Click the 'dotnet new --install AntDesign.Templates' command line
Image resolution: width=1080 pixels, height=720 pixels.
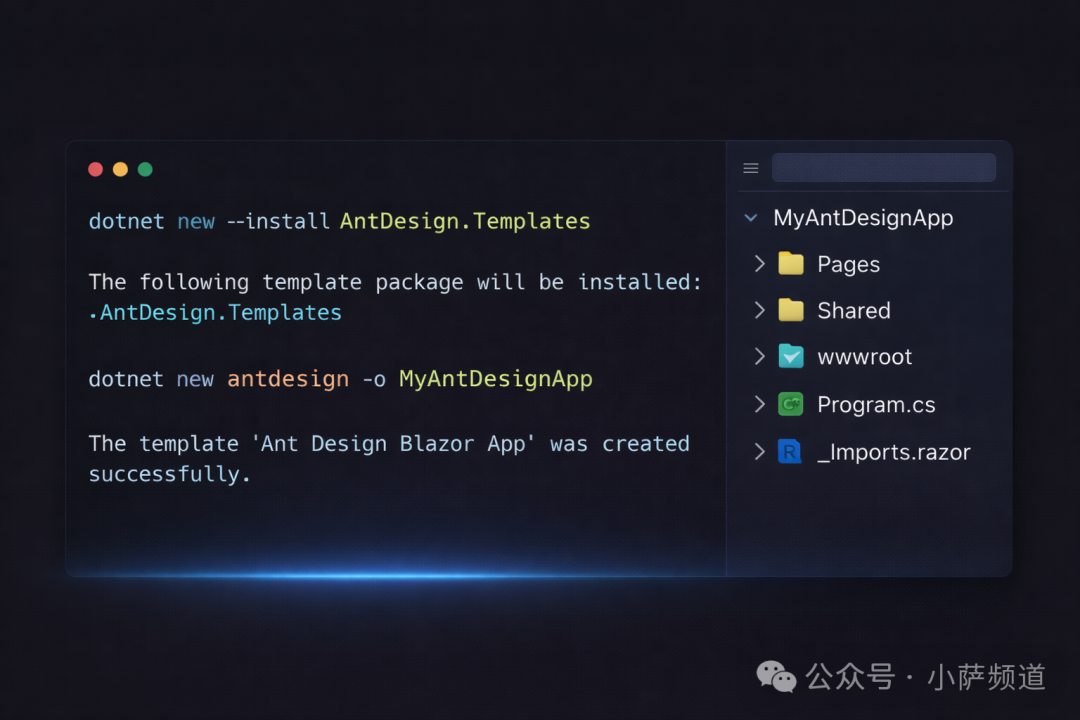point(340,221)
